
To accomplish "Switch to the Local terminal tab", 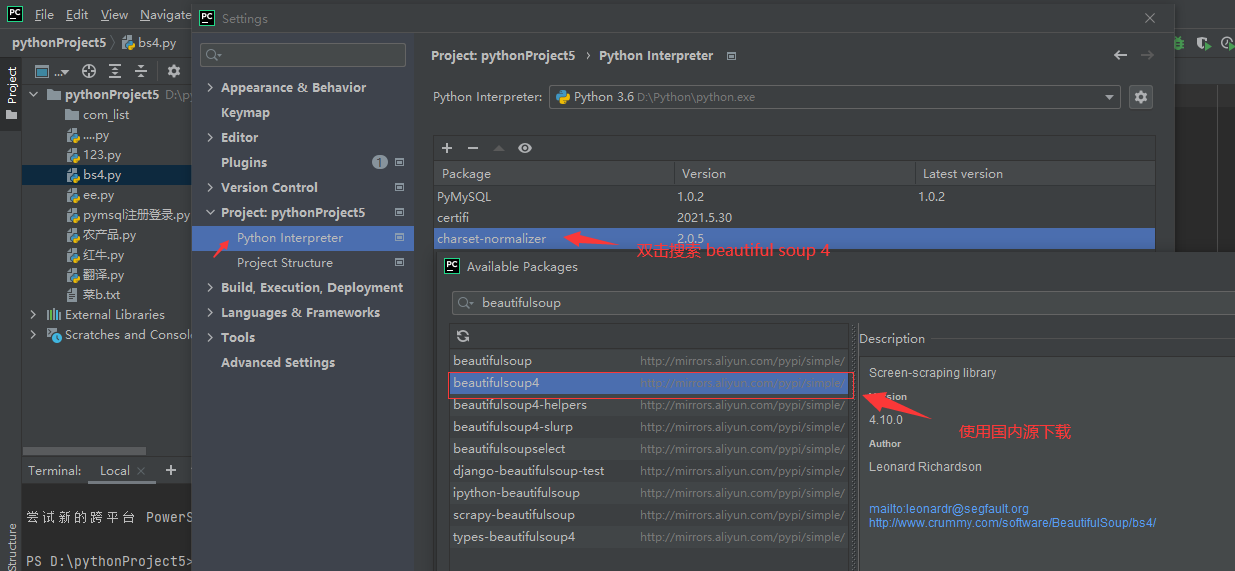I will [x=115, y=471].
